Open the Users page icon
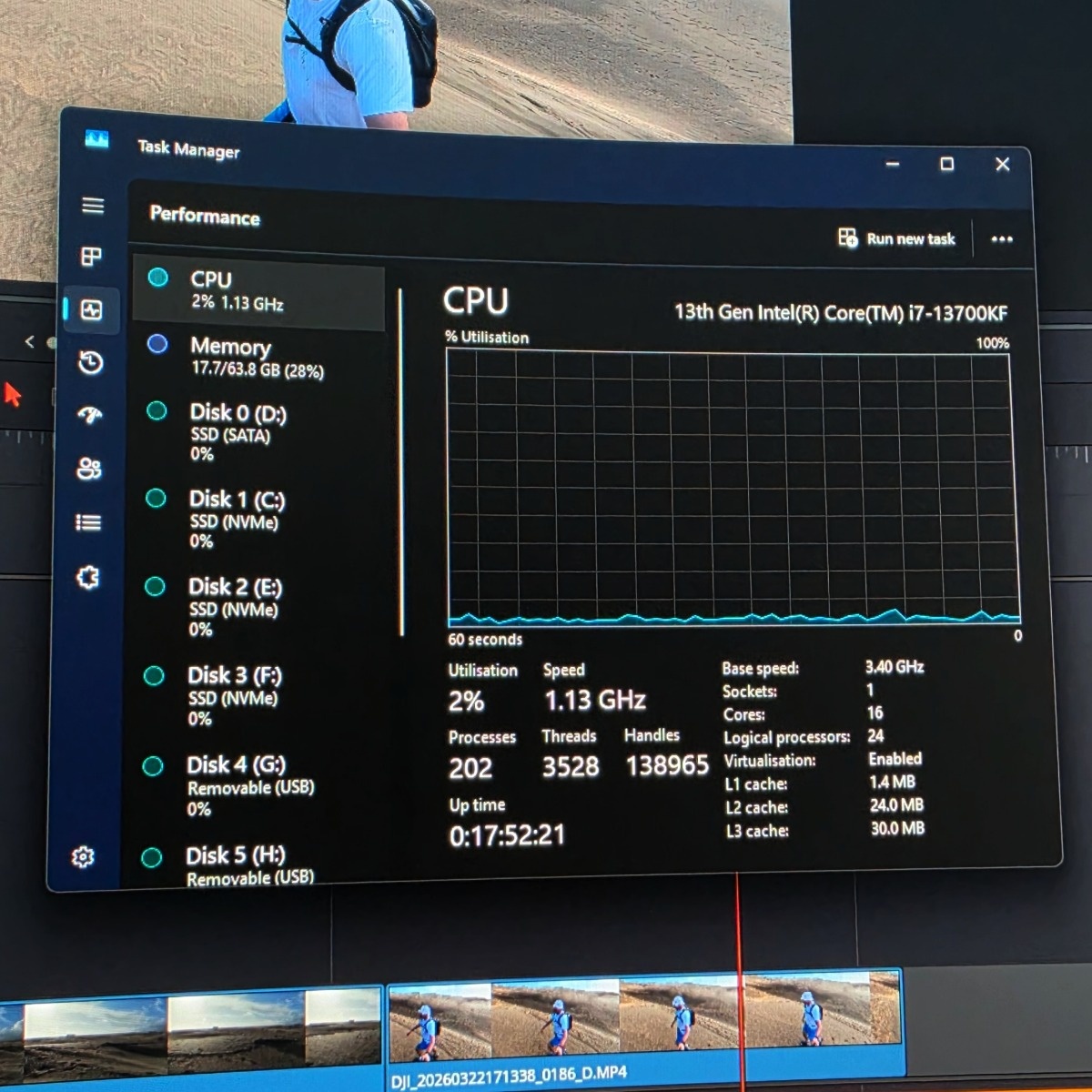This screenshot has height=1092, width=1092. (x=89, y=470)
